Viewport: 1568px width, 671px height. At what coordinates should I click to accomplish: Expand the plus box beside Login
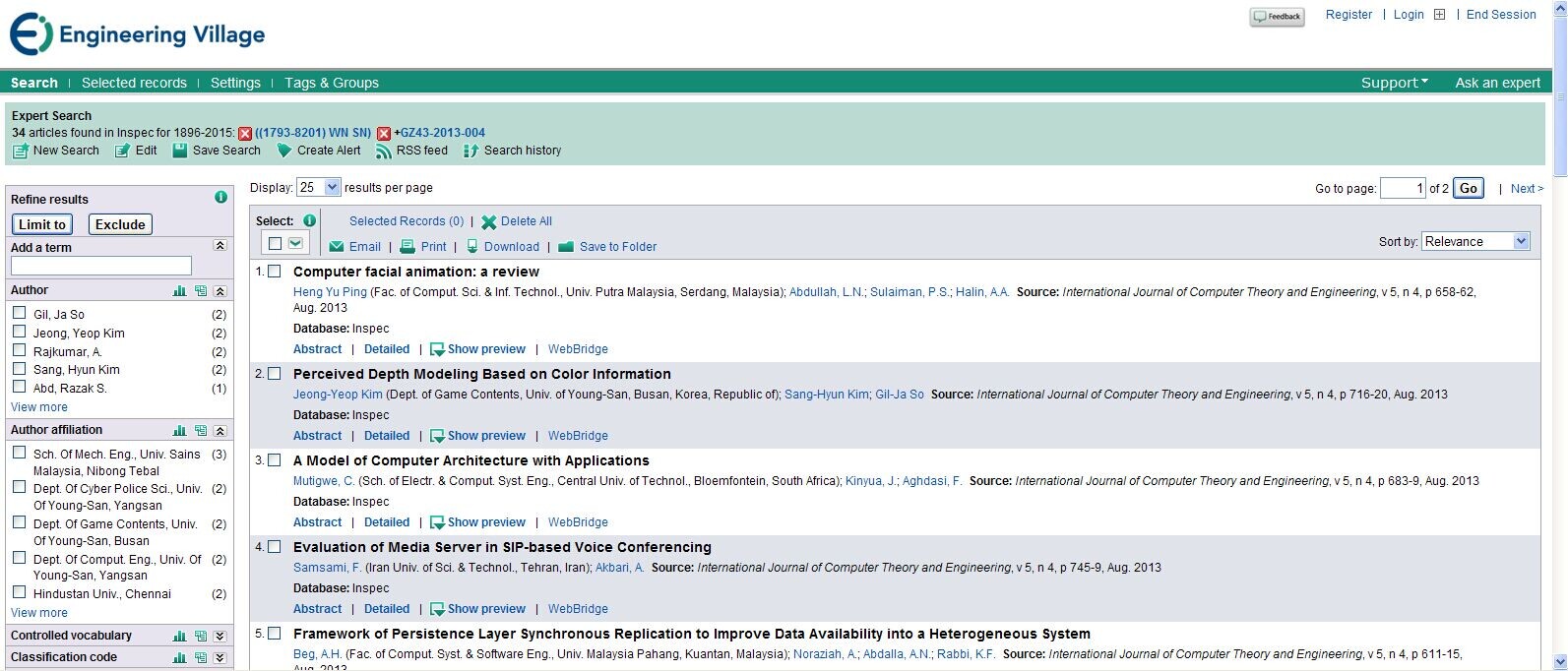(x=1439, y=15)
